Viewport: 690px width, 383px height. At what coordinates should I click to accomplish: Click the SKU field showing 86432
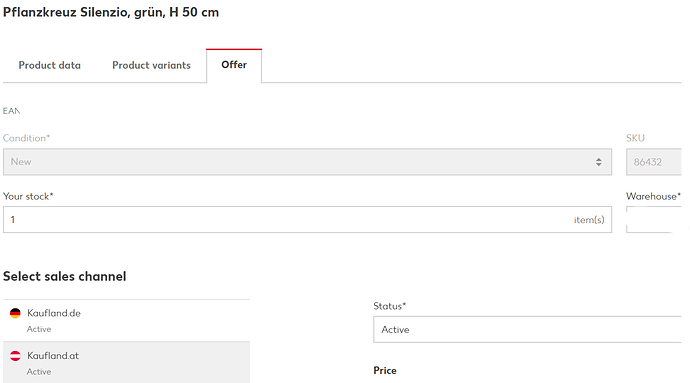[654, 162]
